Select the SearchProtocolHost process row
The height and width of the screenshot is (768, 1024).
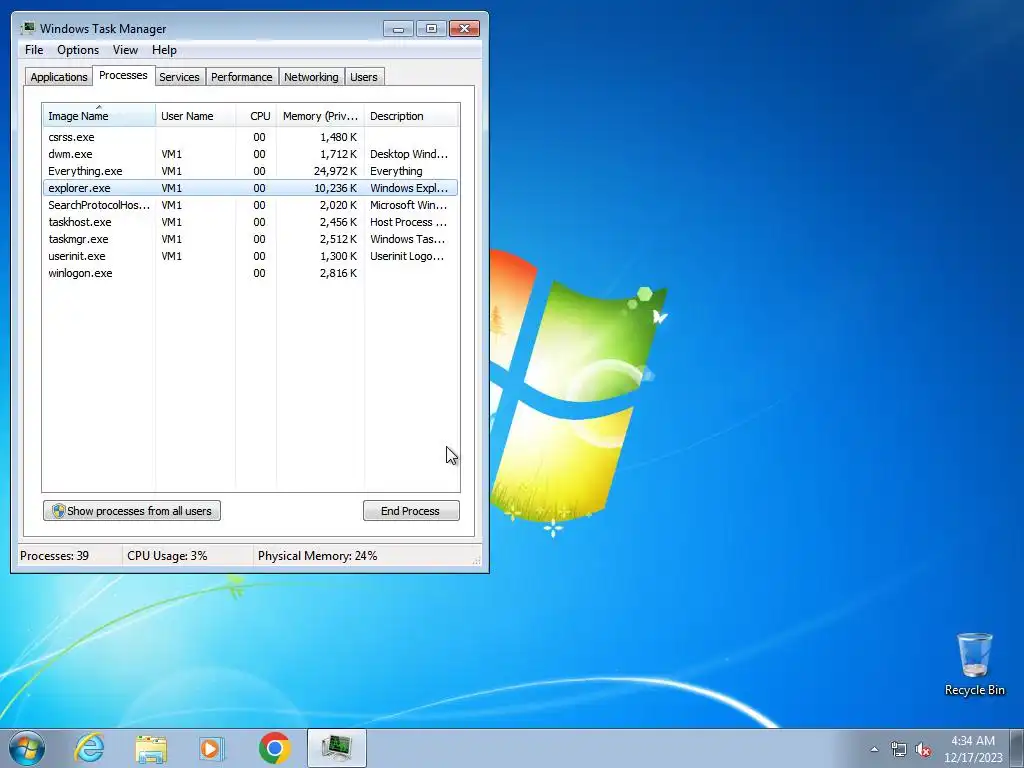click(250, 205)
